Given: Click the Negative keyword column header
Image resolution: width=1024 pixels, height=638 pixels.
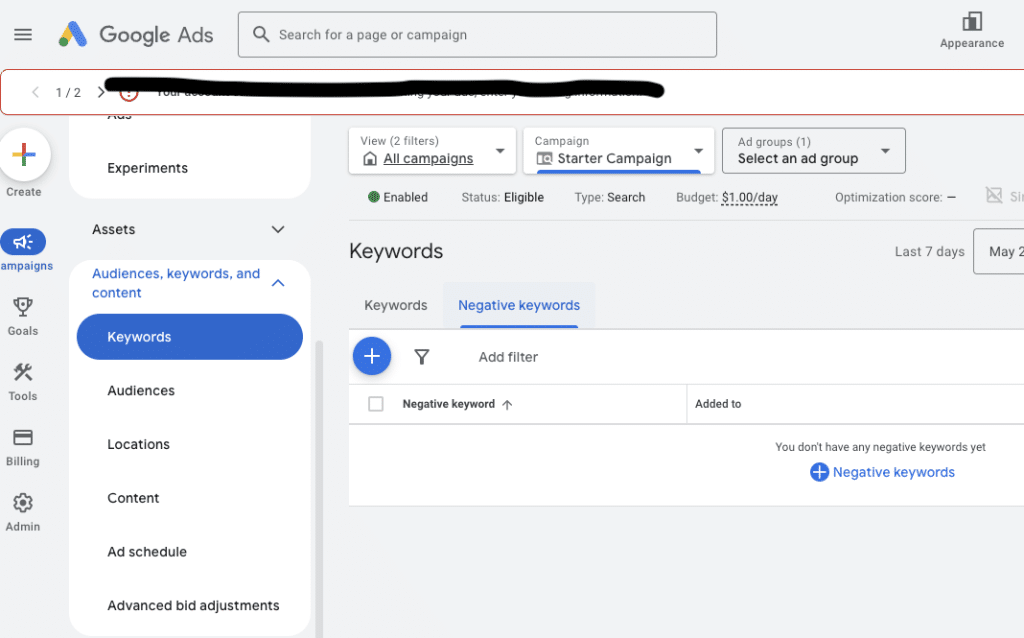Looking at the screenshot, I should tap(449, 404).
